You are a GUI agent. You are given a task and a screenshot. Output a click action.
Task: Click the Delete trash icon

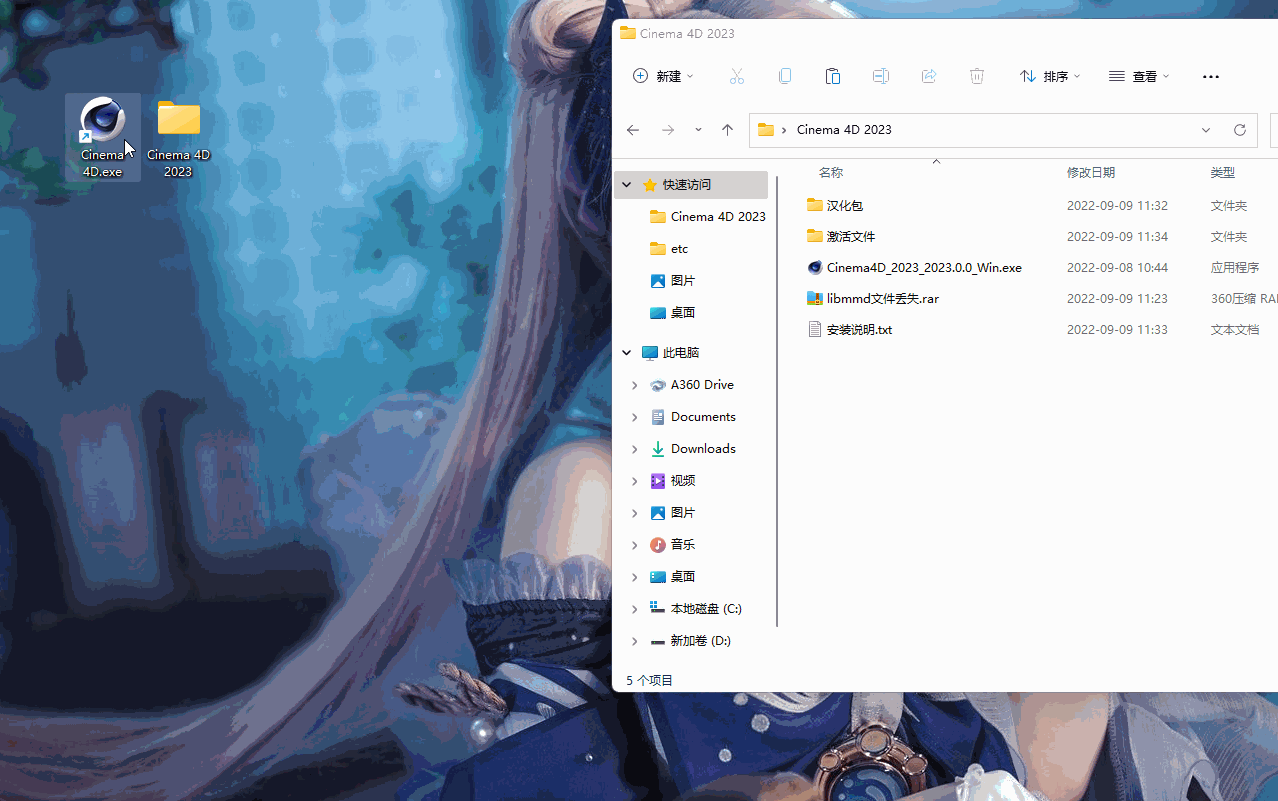(977, 76)
